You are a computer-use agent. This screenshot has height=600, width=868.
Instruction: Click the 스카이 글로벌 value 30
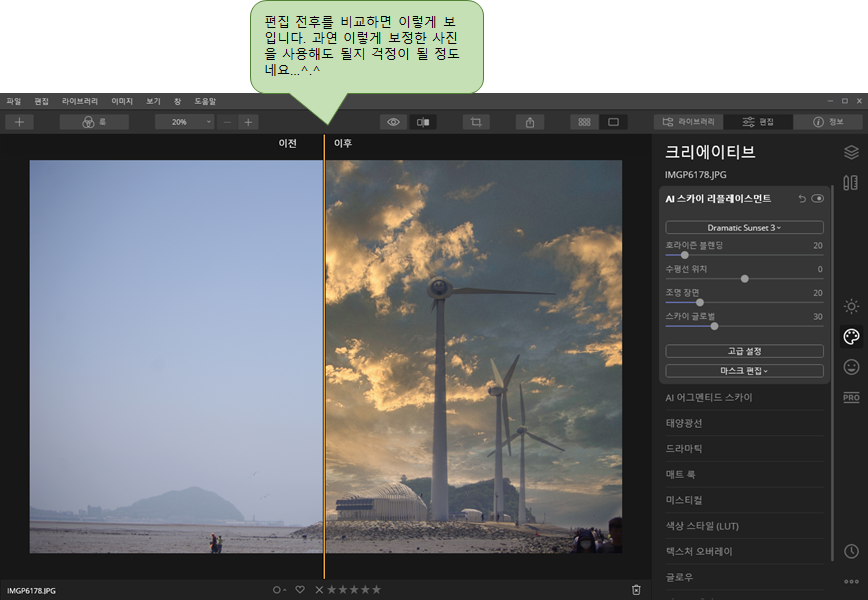pyautogui.click(x=818, y=317)
